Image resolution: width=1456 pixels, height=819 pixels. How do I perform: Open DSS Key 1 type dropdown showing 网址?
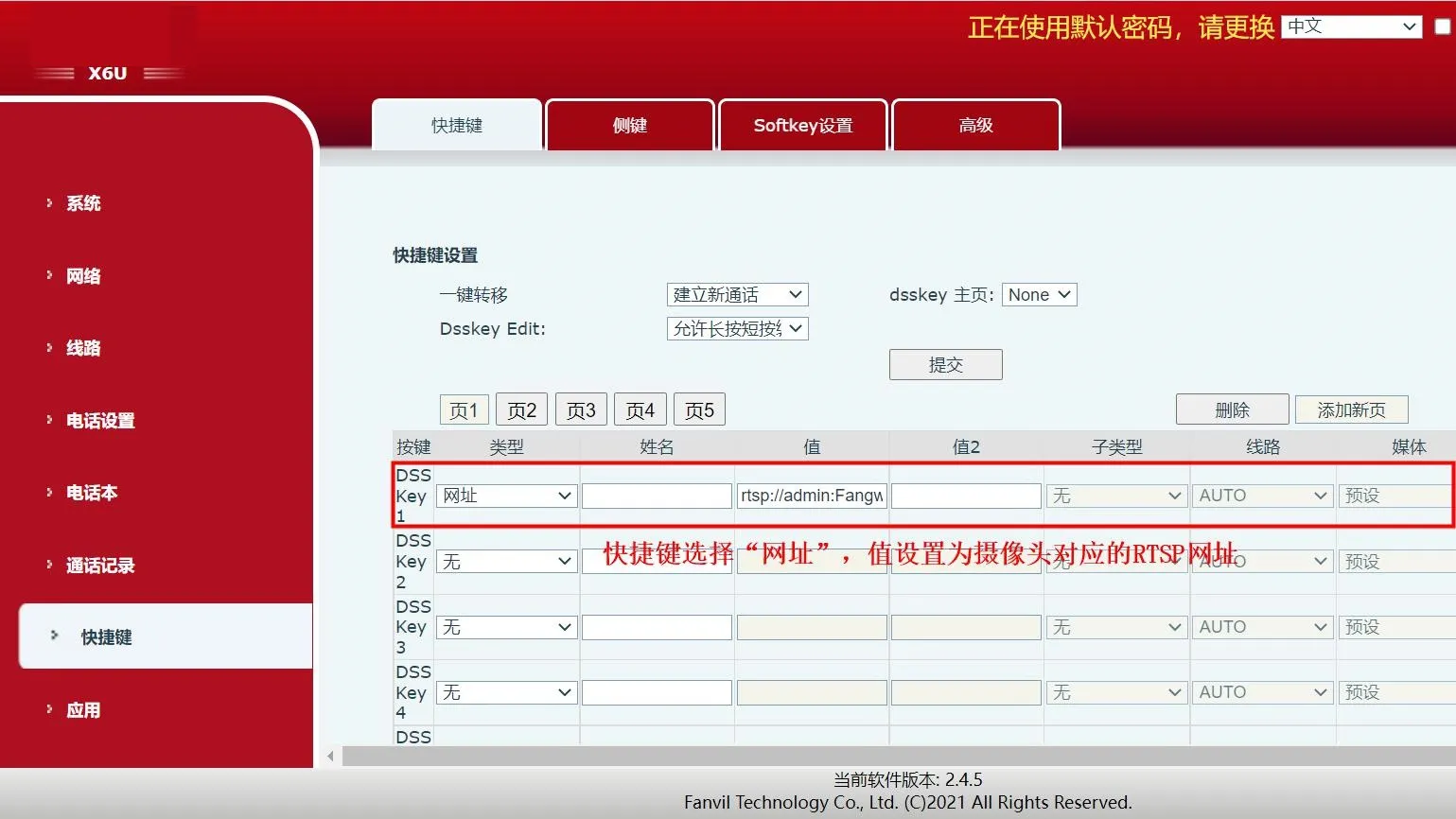click(x=506, y=495)
